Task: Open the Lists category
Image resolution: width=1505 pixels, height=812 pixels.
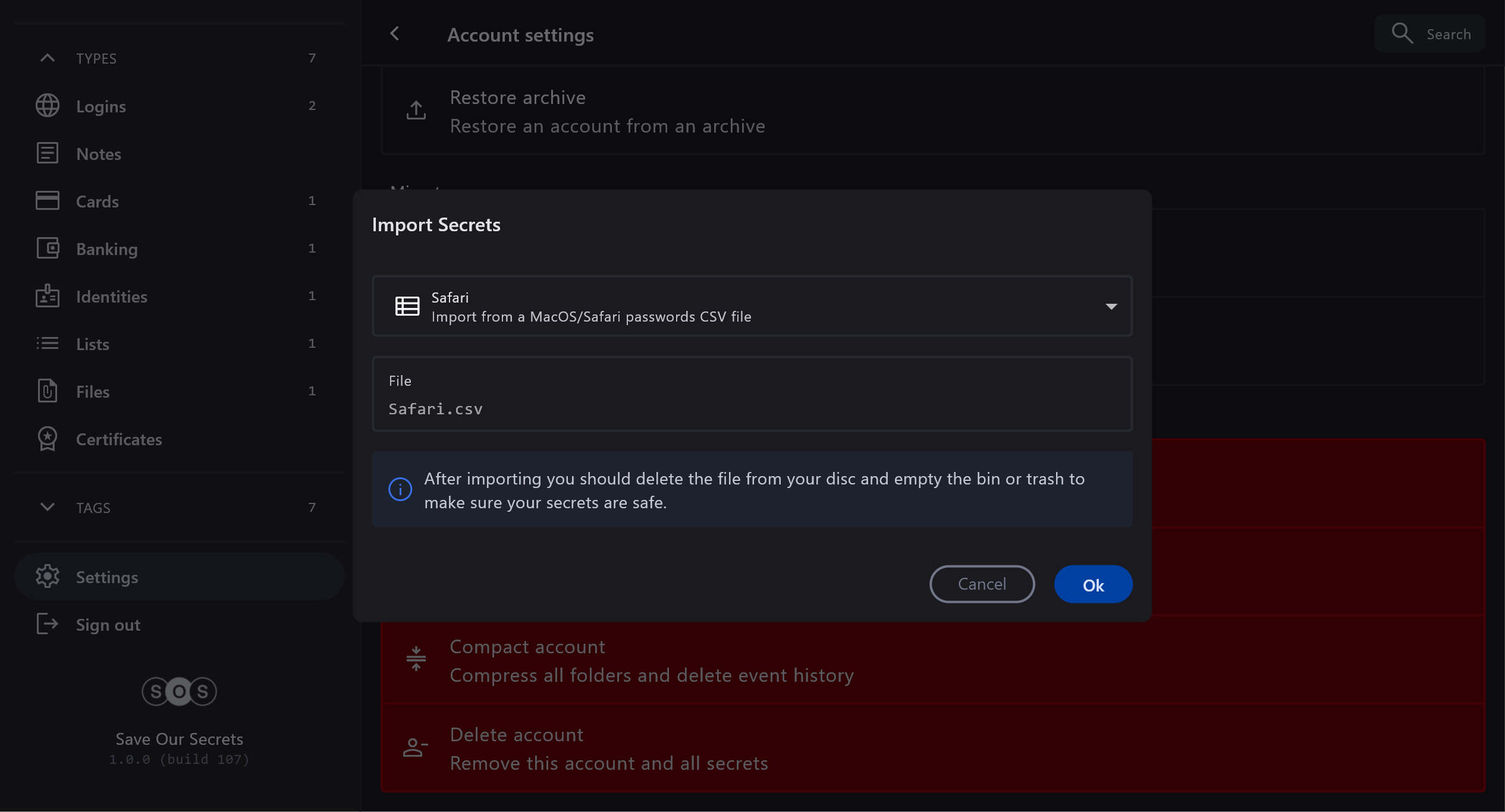Action: click(x=93, y=344)
